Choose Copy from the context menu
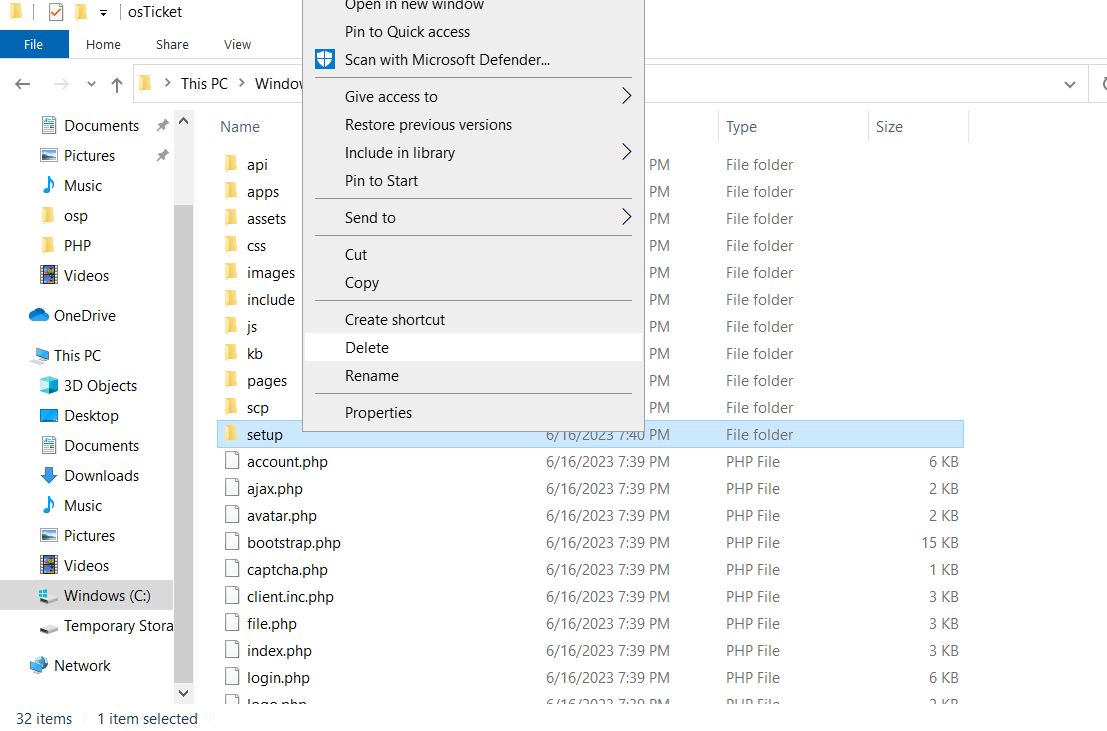This screenshot has width=1107, height=731. (x=473, y=283)
